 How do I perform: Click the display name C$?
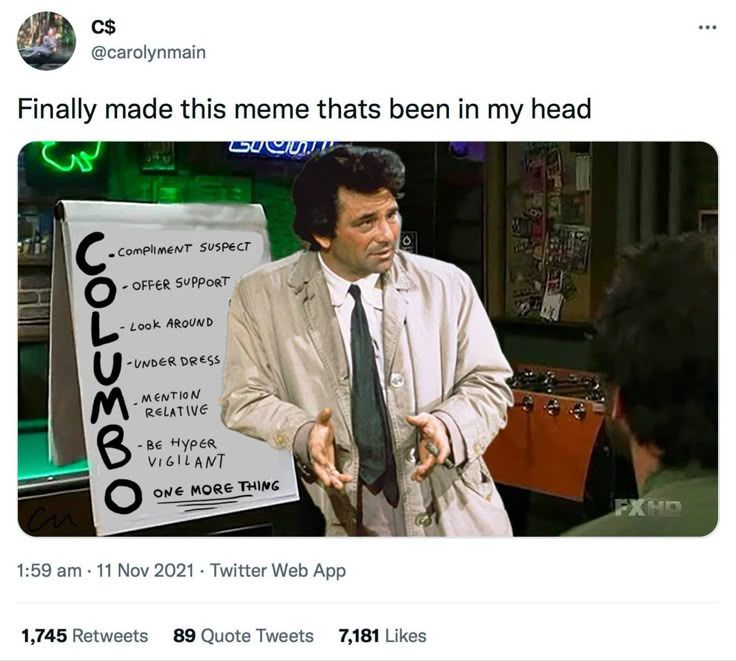tap(103, 28)
